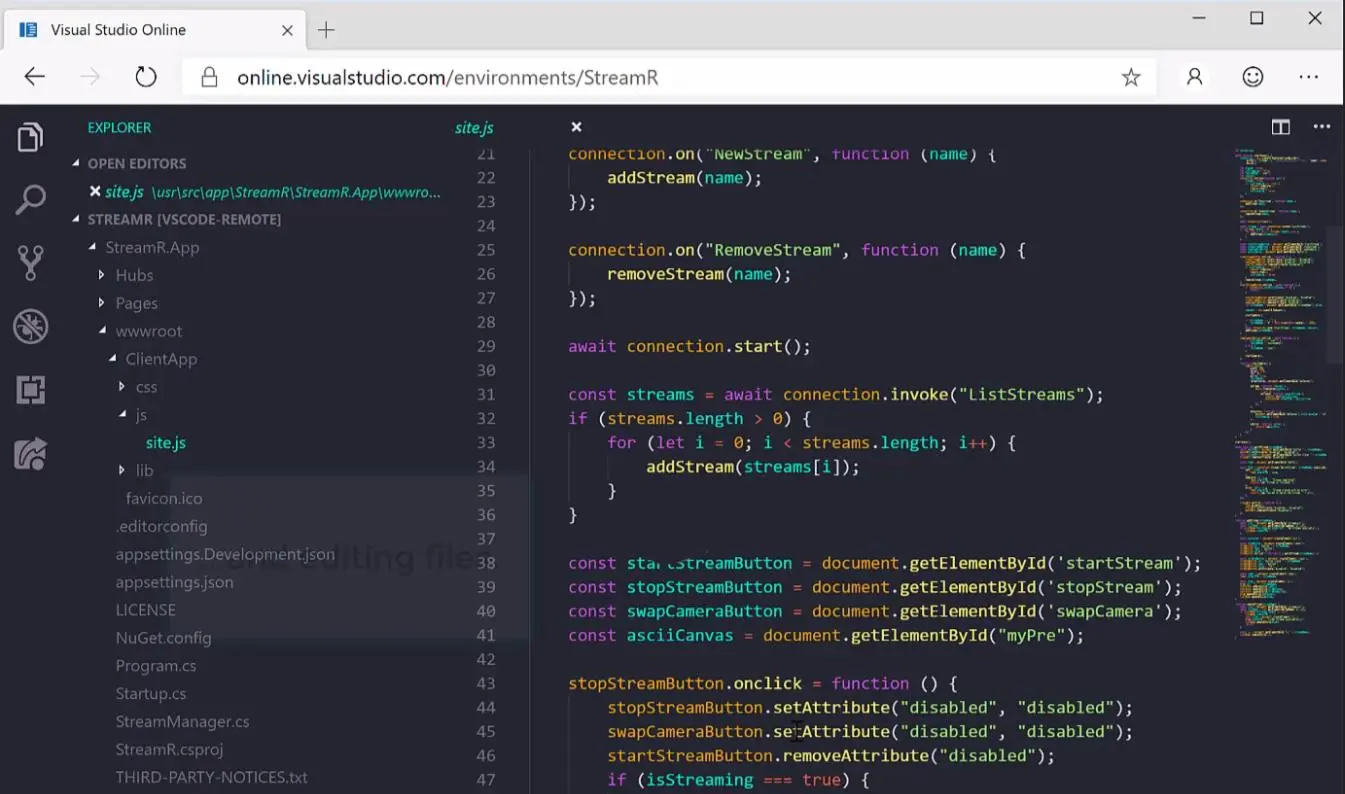
Task: Open the Live Share view in Activity Bar
Action: pyautogui.click(x=29, y=453)
